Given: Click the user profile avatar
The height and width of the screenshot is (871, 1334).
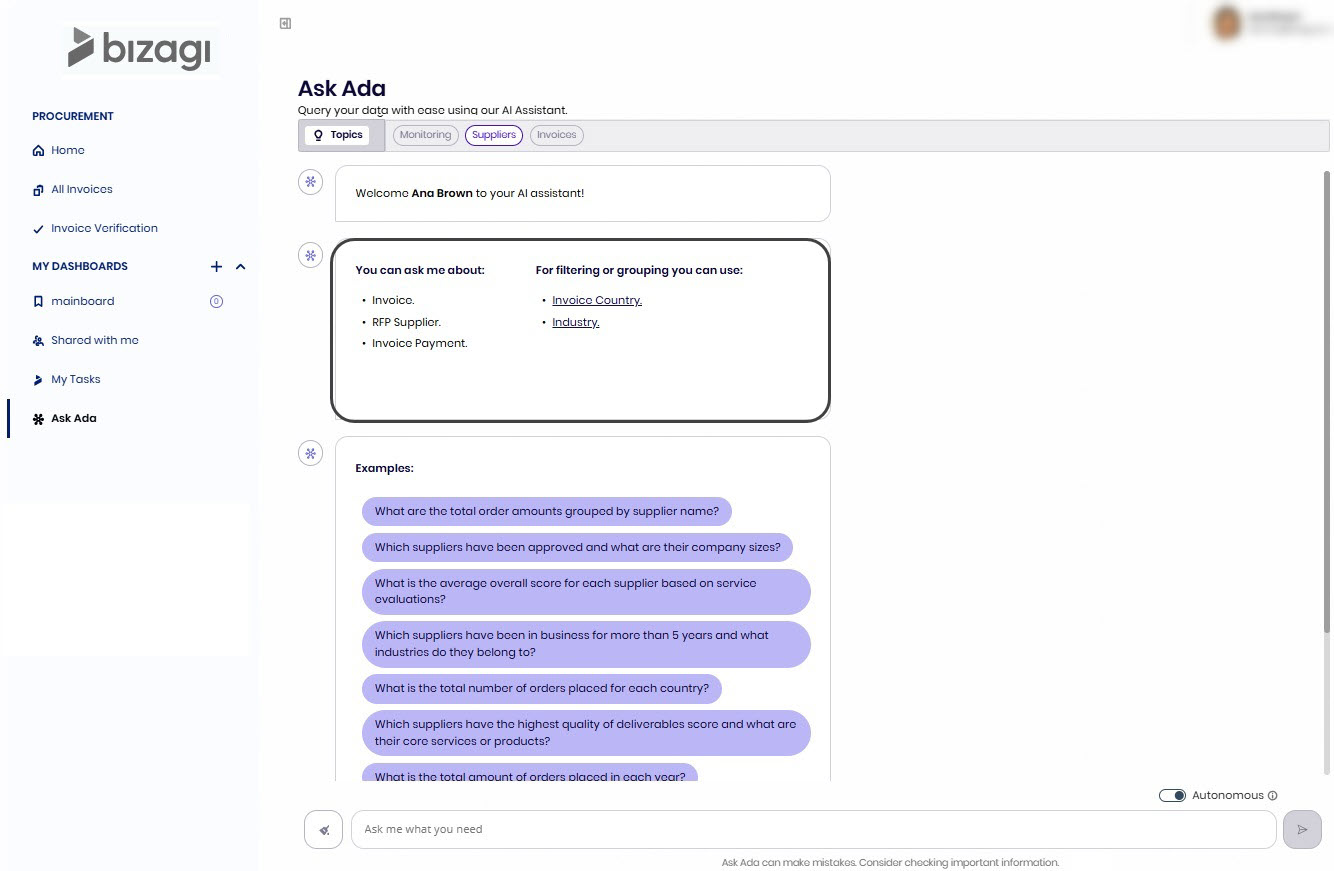Looking at the screenshot, I should pyautogui.click(x=1227, y=23).
